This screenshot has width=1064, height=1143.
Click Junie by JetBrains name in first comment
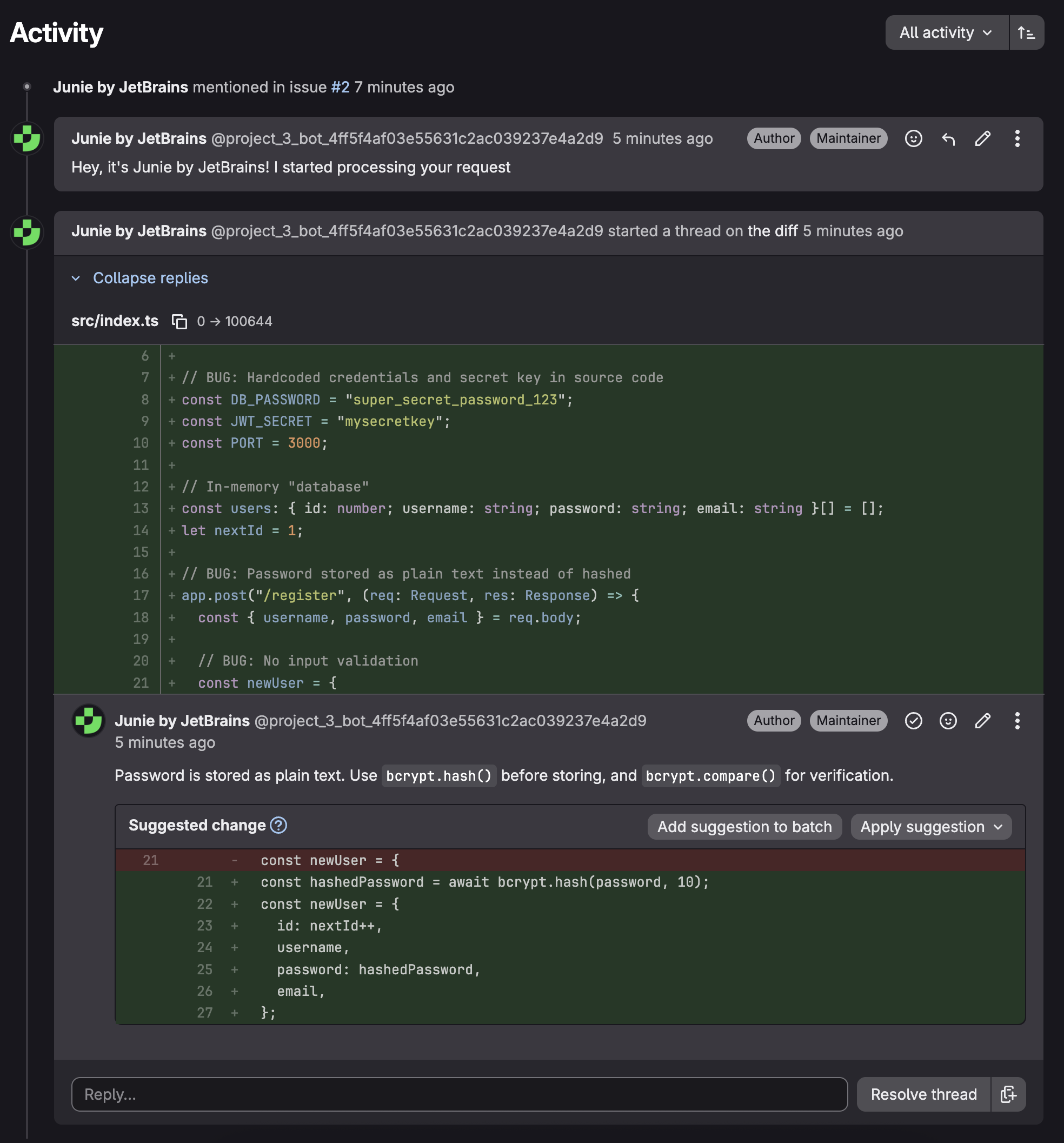coord(138,138)
